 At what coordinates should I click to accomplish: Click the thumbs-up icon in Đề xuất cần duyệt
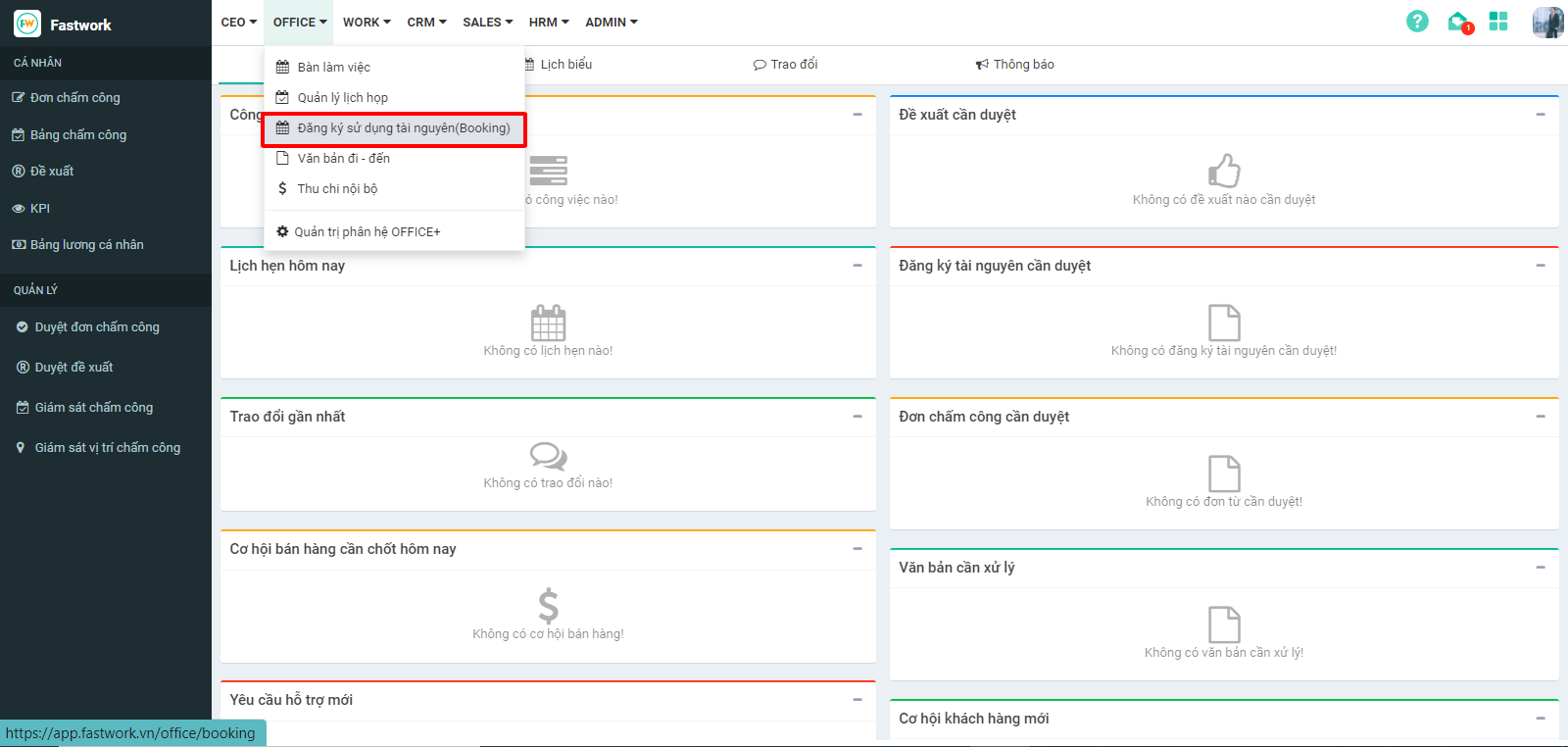tap(1224, 171)
